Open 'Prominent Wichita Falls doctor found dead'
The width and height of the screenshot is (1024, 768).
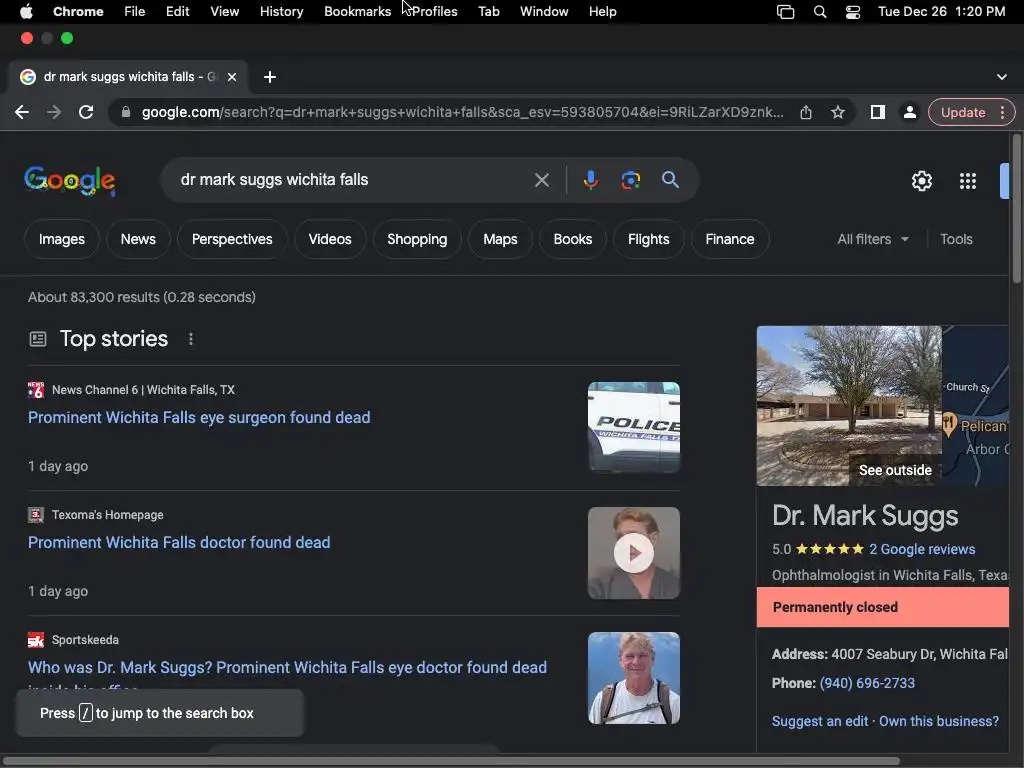point(179,543)
